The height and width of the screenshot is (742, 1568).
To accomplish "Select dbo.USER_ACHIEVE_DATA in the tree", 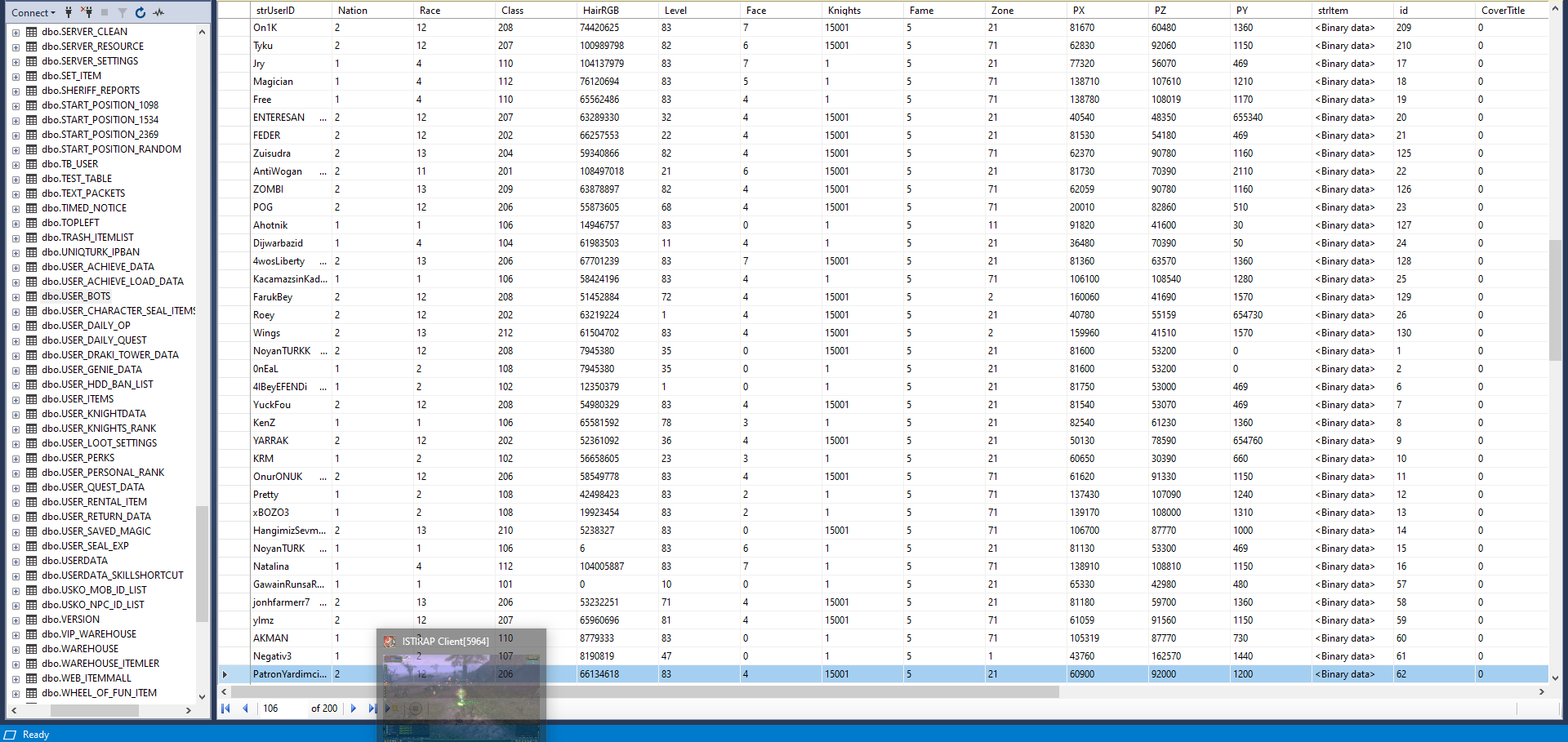I will [x=98, y=267].
